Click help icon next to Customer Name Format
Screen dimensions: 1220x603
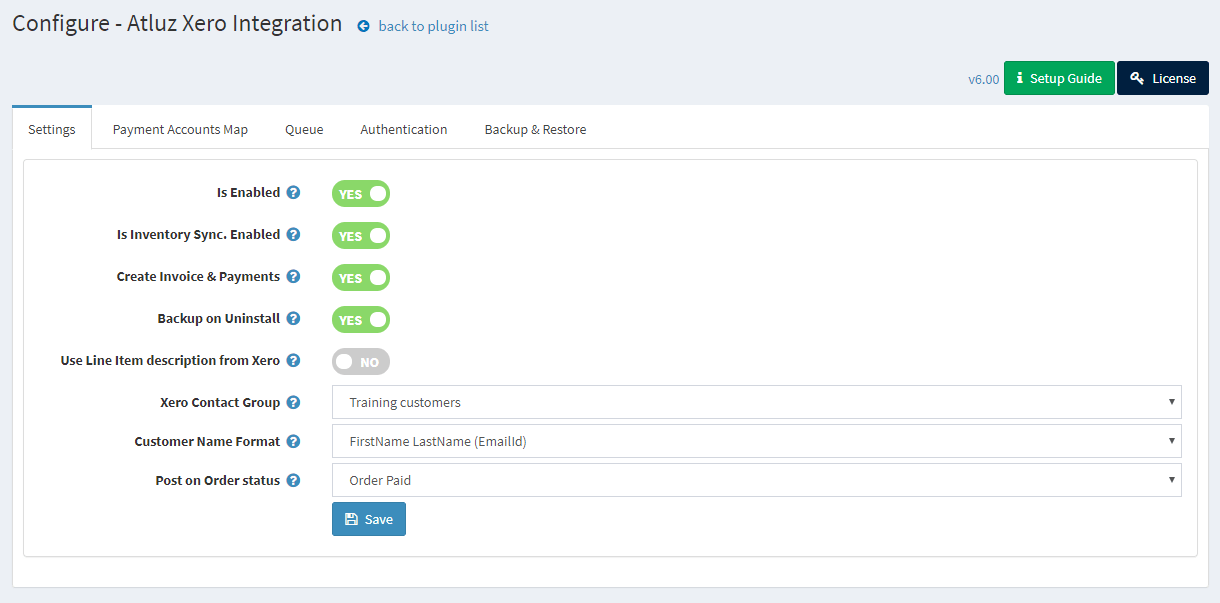point(293,441)
